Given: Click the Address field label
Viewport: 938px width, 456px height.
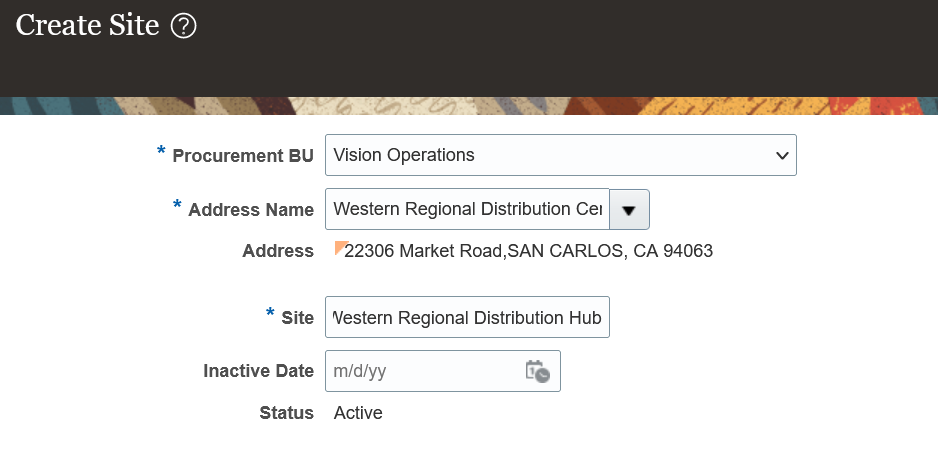Looking at the screenshot, I should 278,251.
